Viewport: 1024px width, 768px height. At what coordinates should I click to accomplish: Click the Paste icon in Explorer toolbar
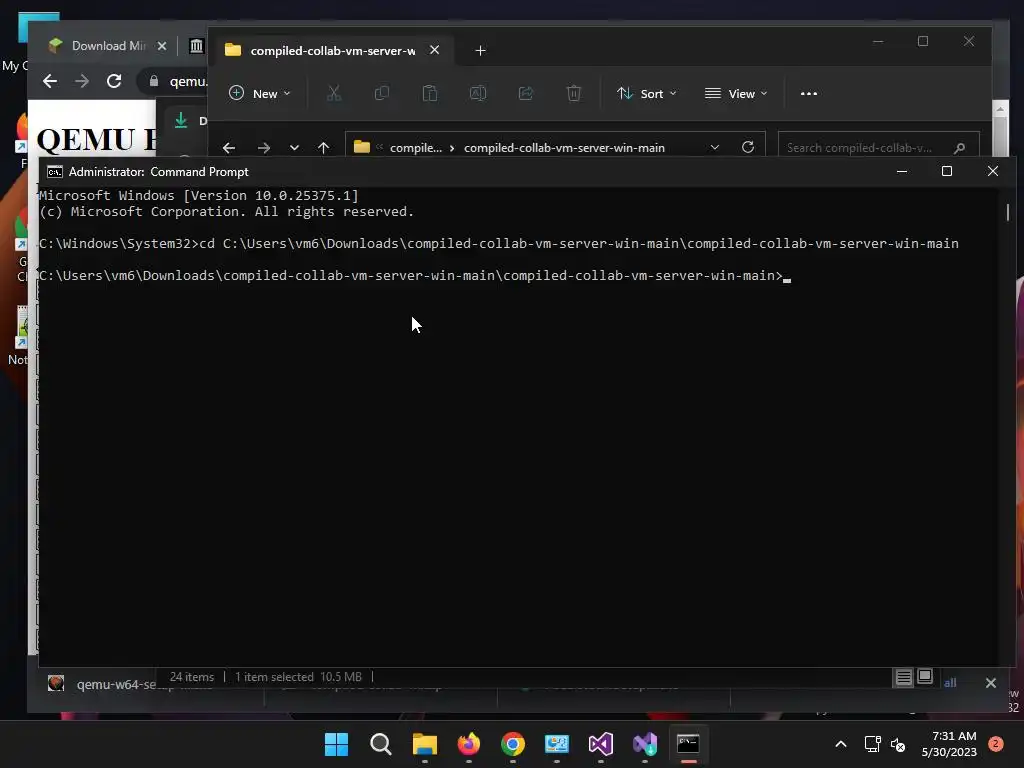pyautogui.click(x=430, y=93)
